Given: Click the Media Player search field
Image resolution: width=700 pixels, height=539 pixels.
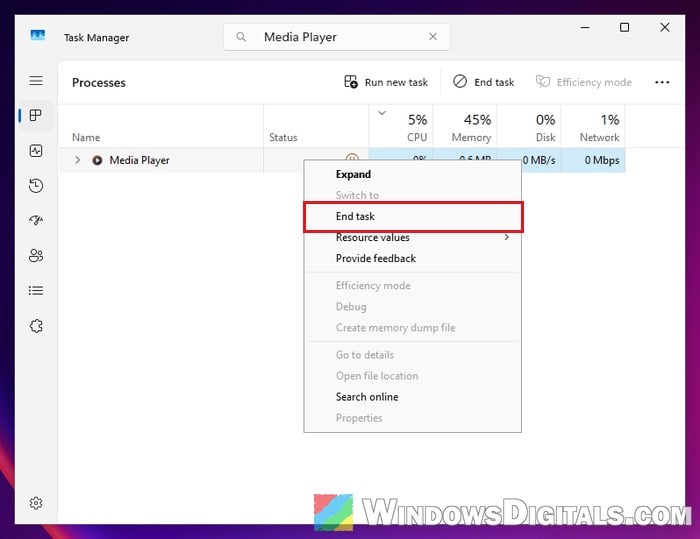Looking at the screenshot, I should pos(337,37).
